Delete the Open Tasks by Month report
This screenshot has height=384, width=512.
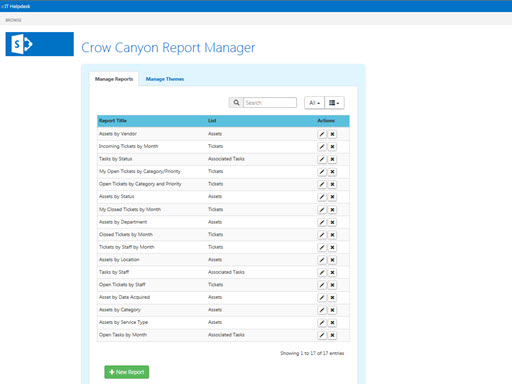click(332, 335)
